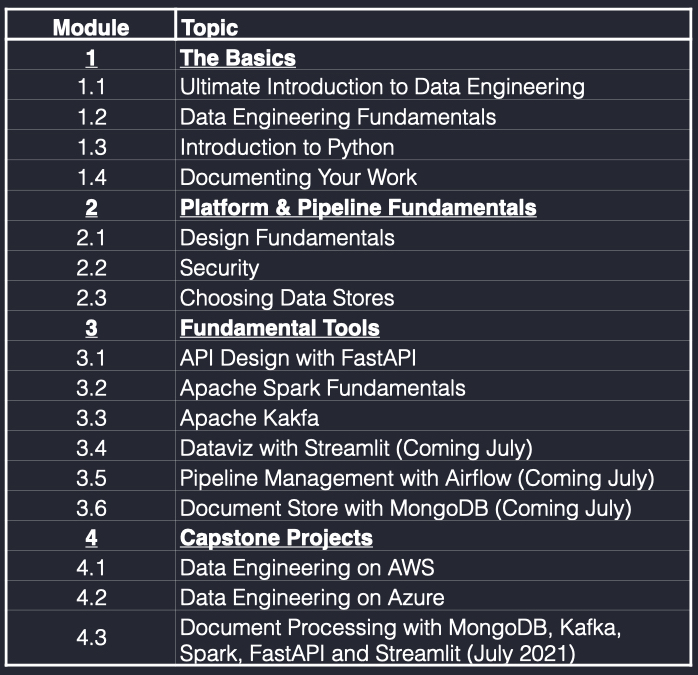This screenshot has width=698, height=675.
Task: Click the Data Engineering on AWS topic
Action: 307,568
